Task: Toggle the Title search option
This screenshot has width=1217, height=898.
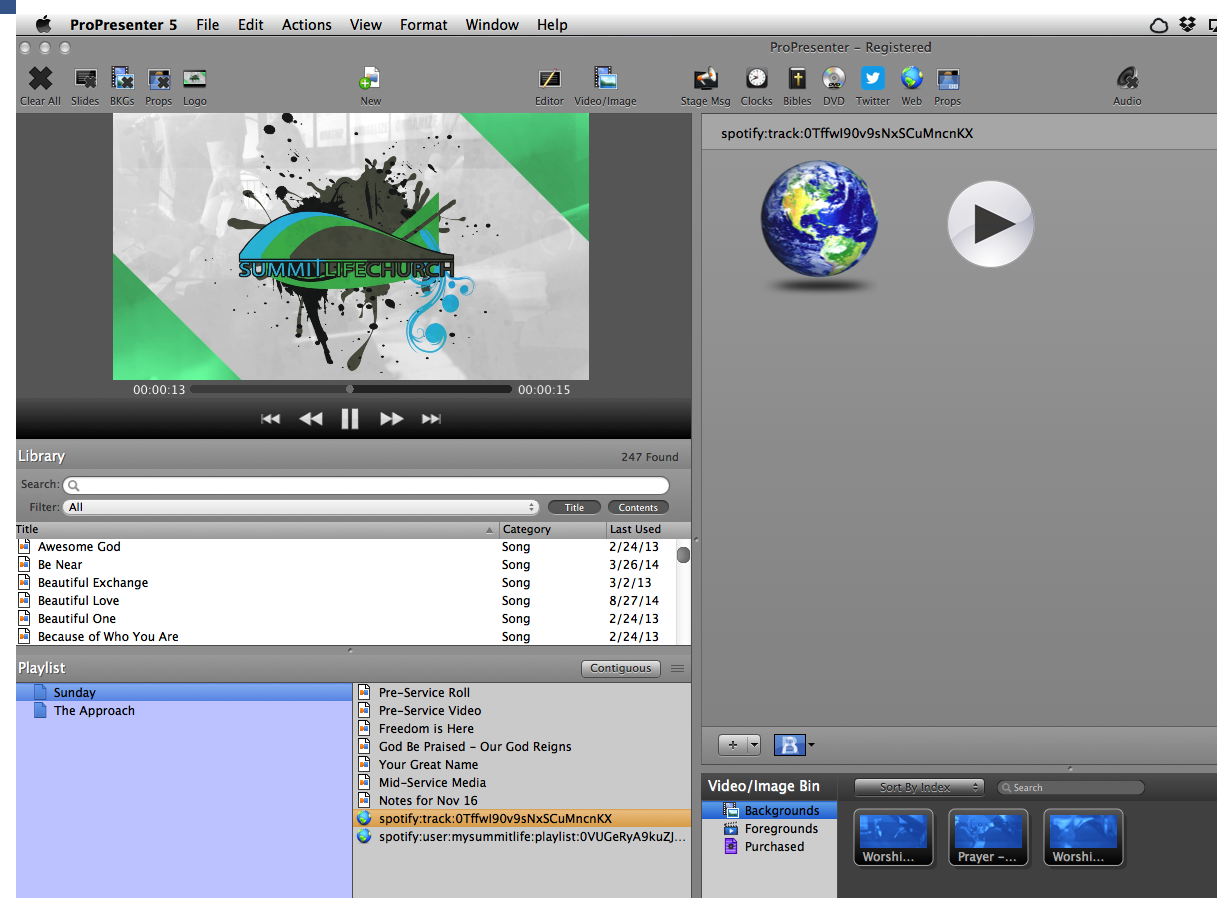Action: click(574, 507)
